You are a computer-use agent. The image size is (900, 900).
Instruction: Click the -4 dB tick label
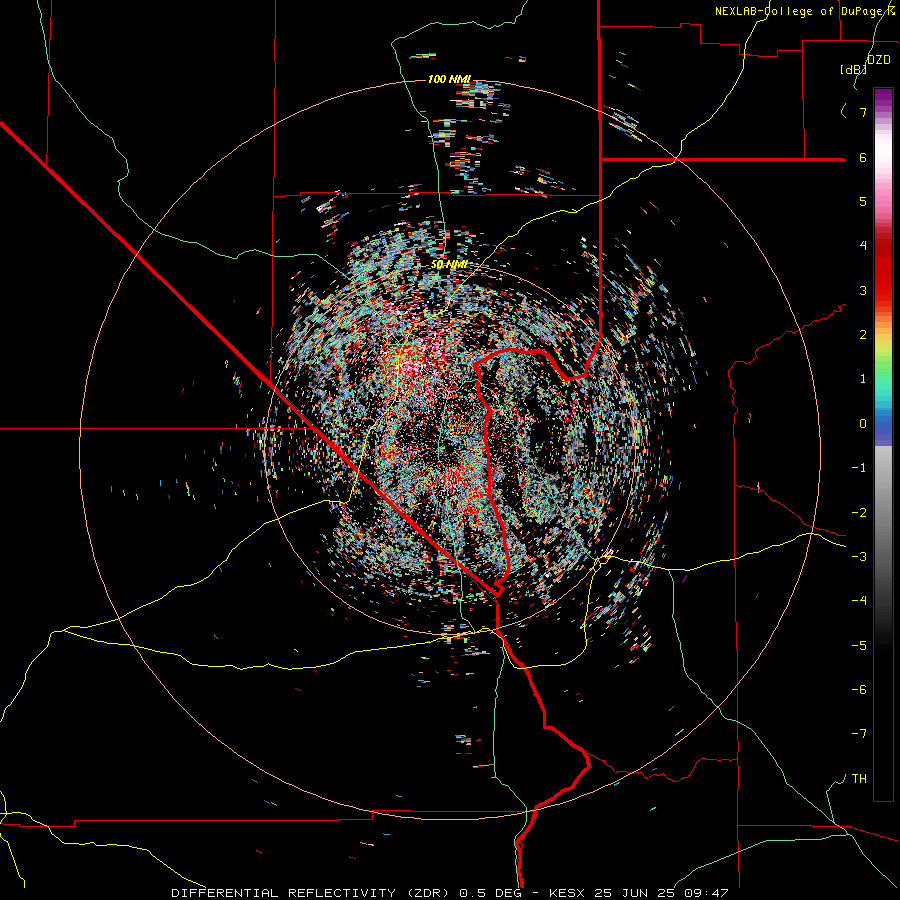859,601
